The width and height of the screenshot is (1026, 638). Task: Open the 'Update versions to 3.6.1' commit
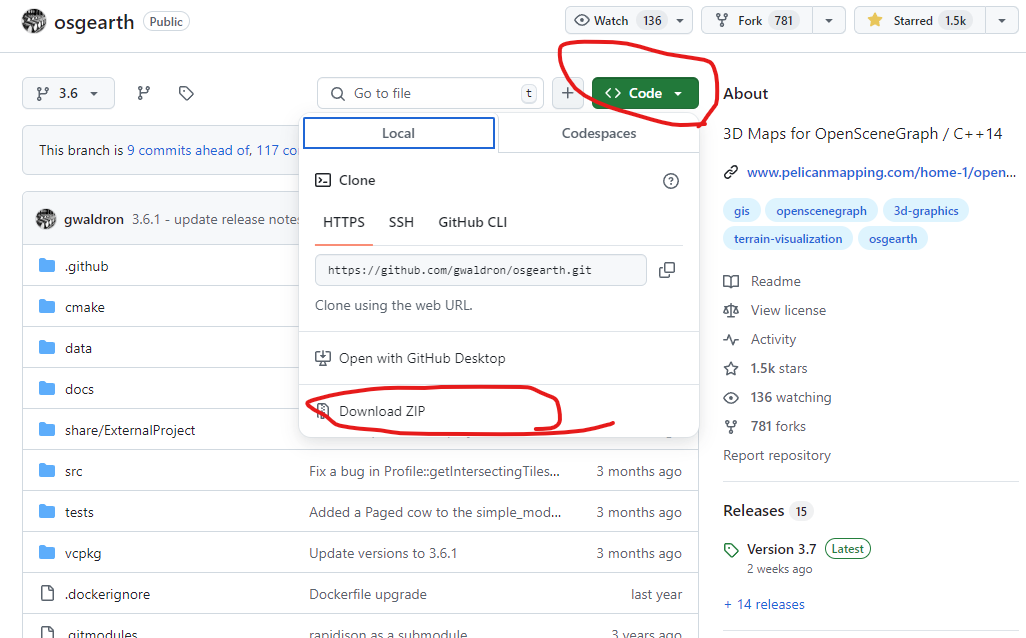(383, 554)
